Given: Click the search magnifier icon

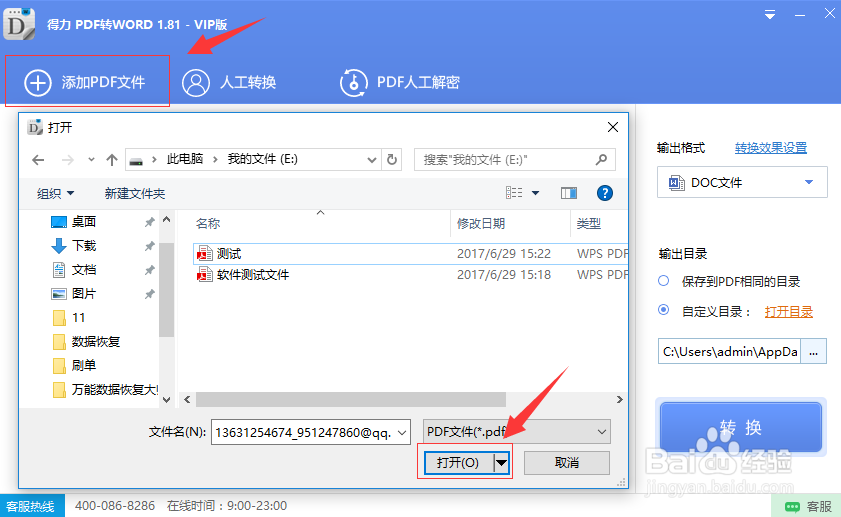Looking at the screenshot, I should point(601,159).
